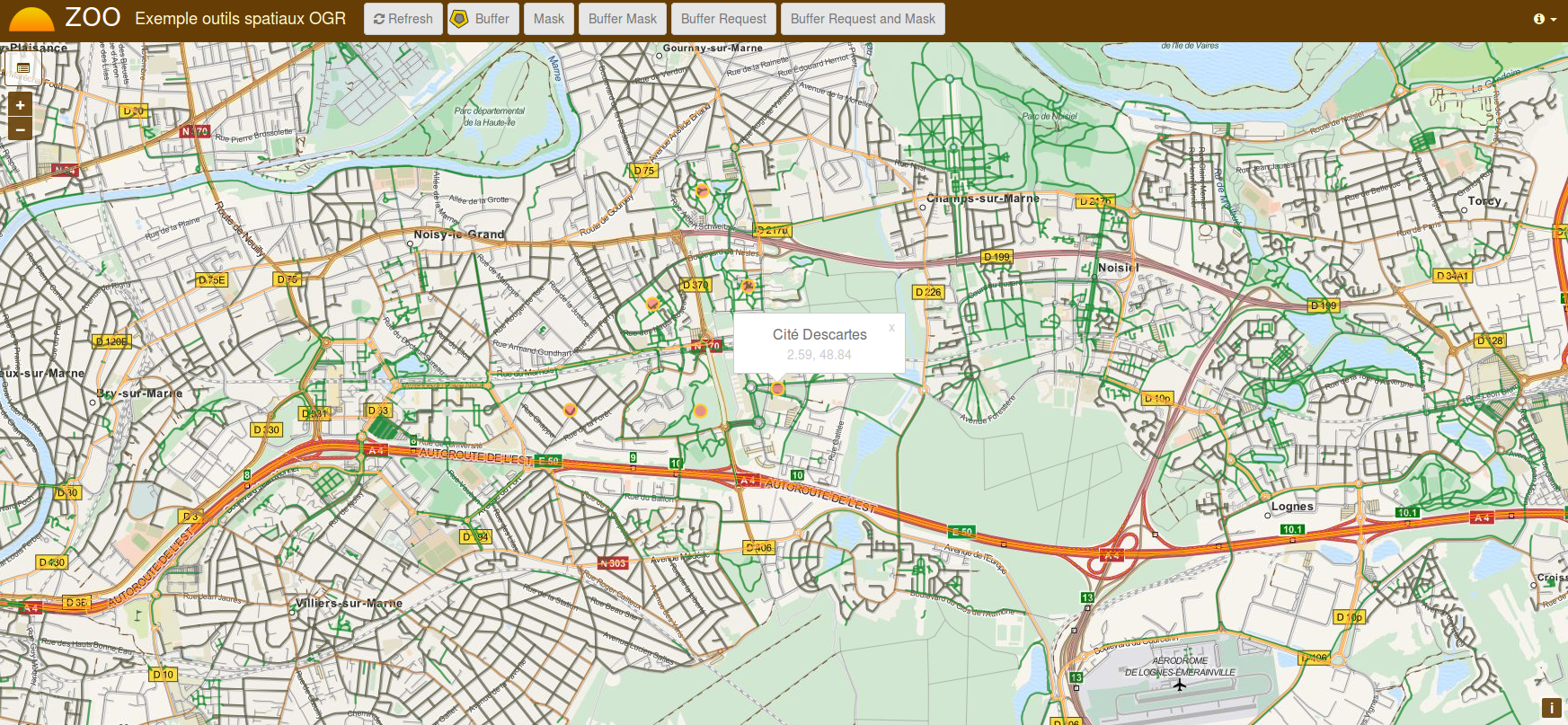Viewport: 1568px width, 725px height.
Task: Click the 'Lognes' map label
Action: point(1292,507)
